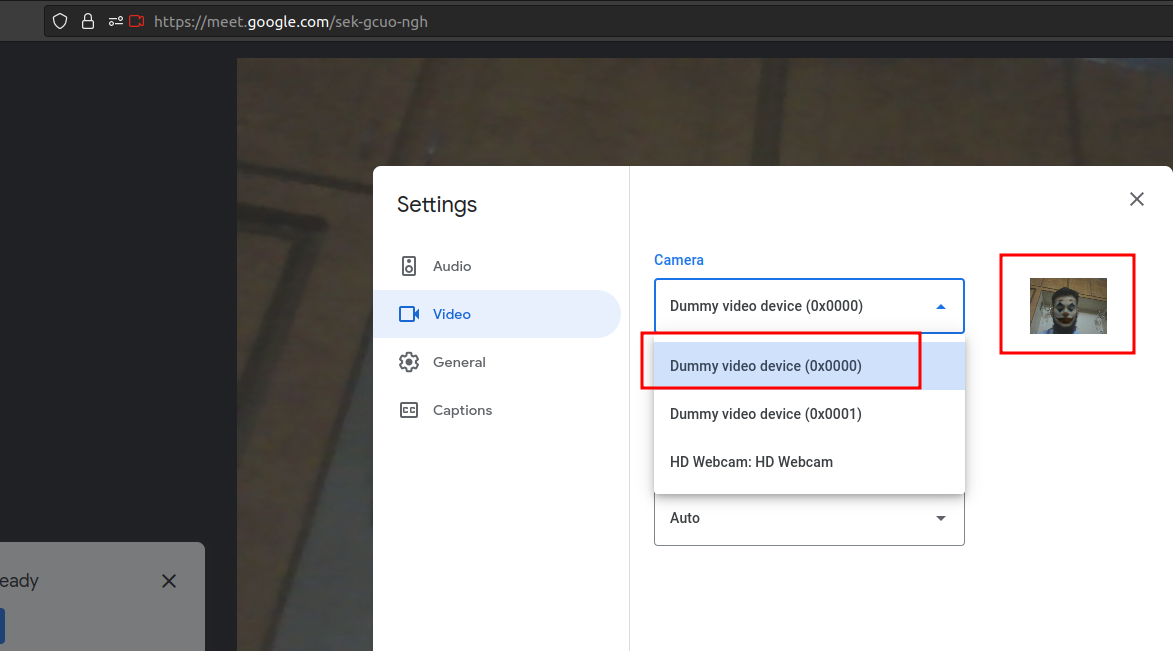Click the Audio speaker icon in Settings
Screen dimensions: 1173x651
(409, 266)
